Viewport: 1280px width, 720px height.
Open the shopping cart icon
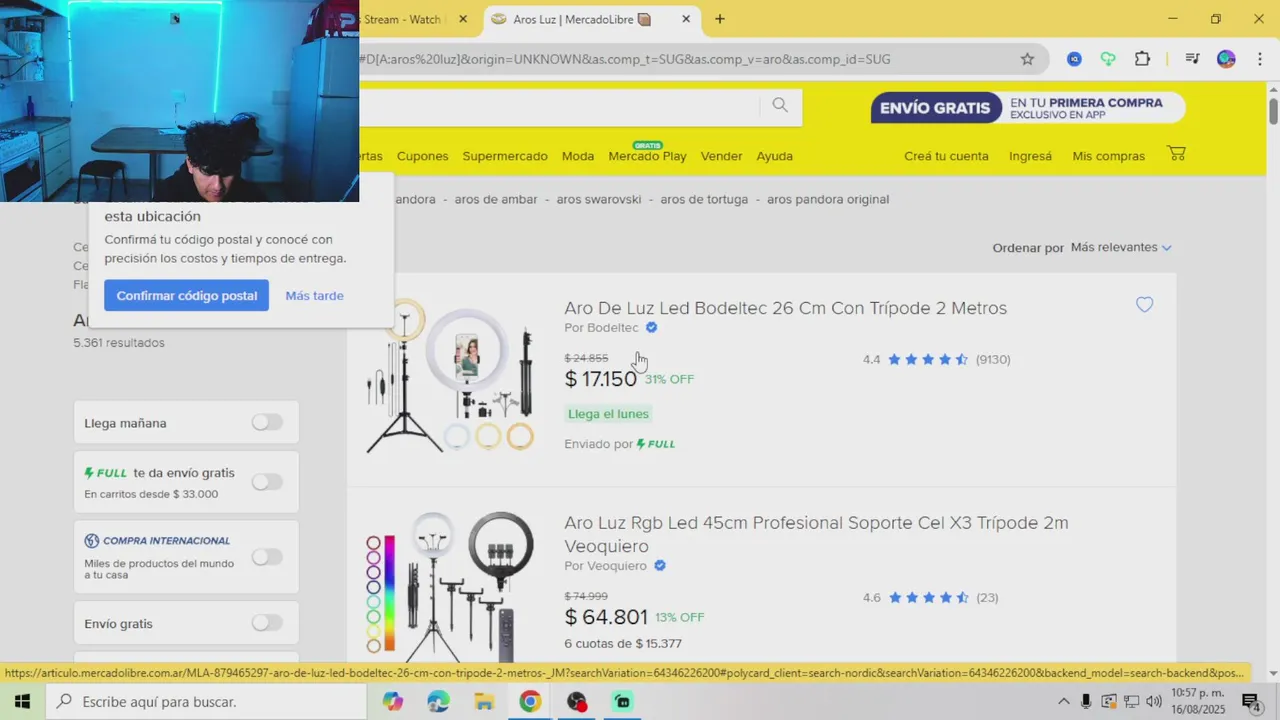click(x=1176, y=154)
